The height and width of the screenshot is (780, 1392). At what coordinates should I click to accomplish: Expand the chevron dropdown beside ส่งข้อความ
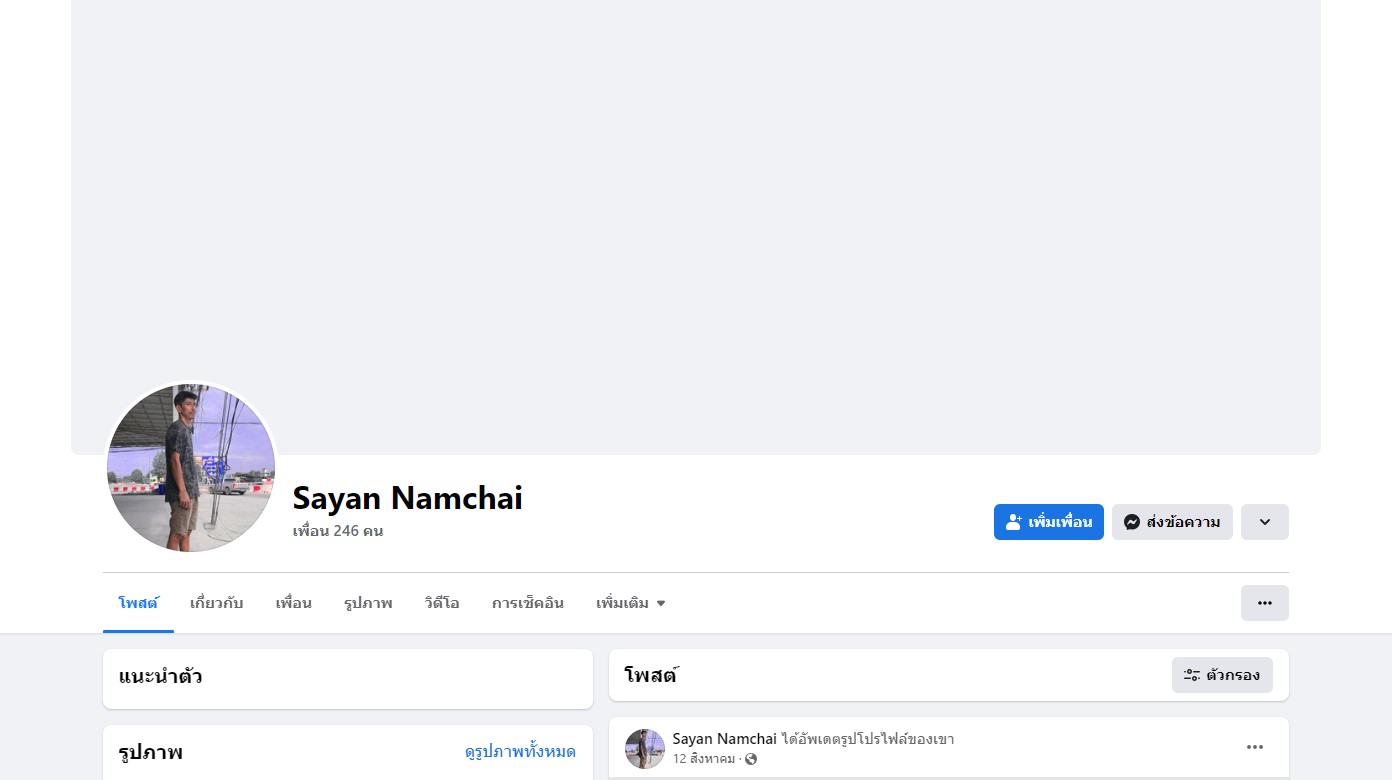tap(1265, 522)
